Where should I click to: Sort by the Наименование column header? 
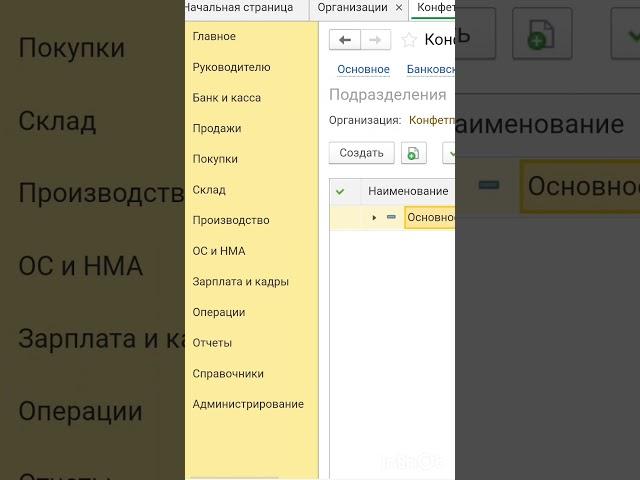click(408, 191)
